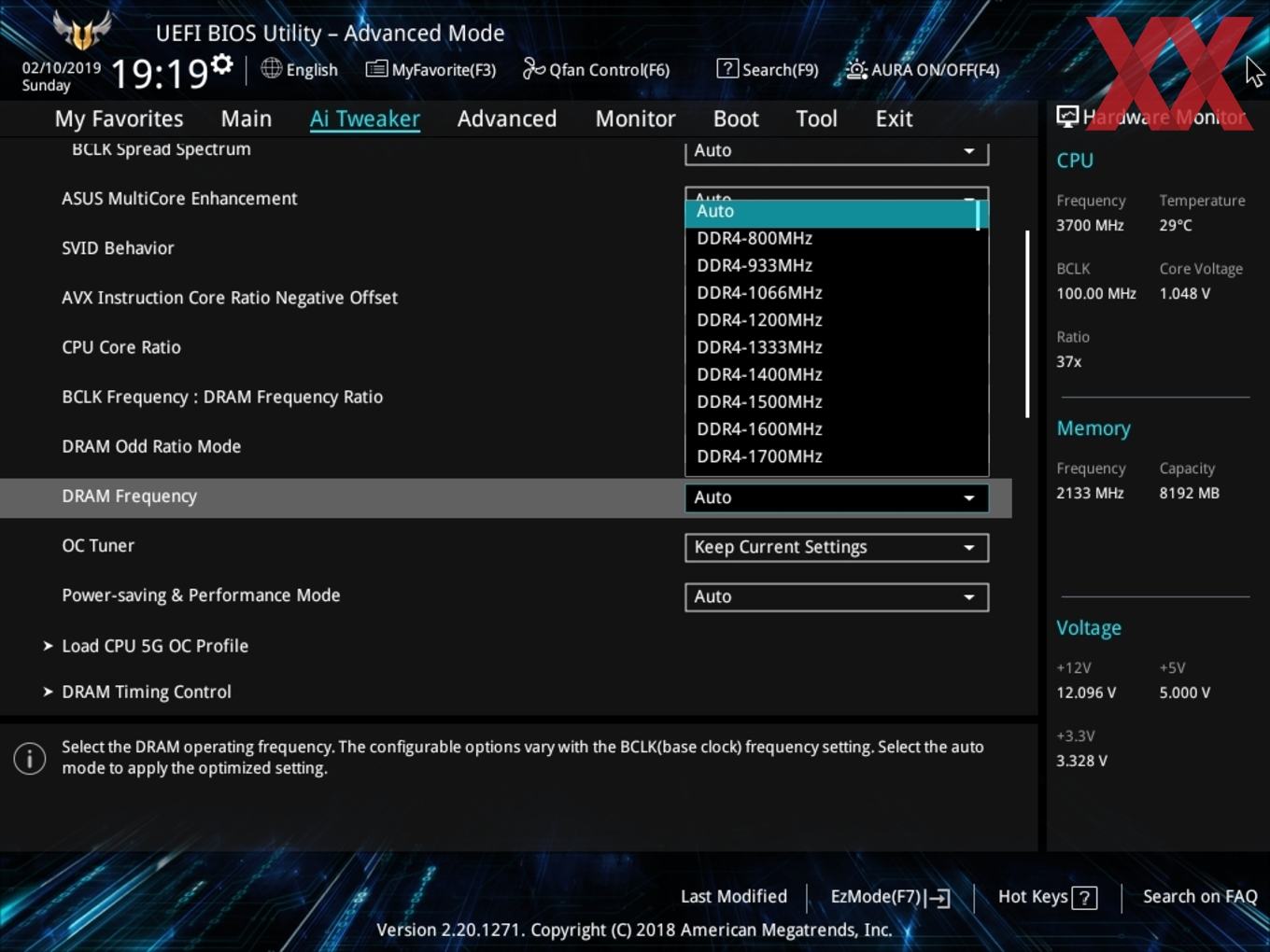This screenshot has width=1270, height=952.
Task: Click Search on FAQ
Action: tap(1200, 896)
